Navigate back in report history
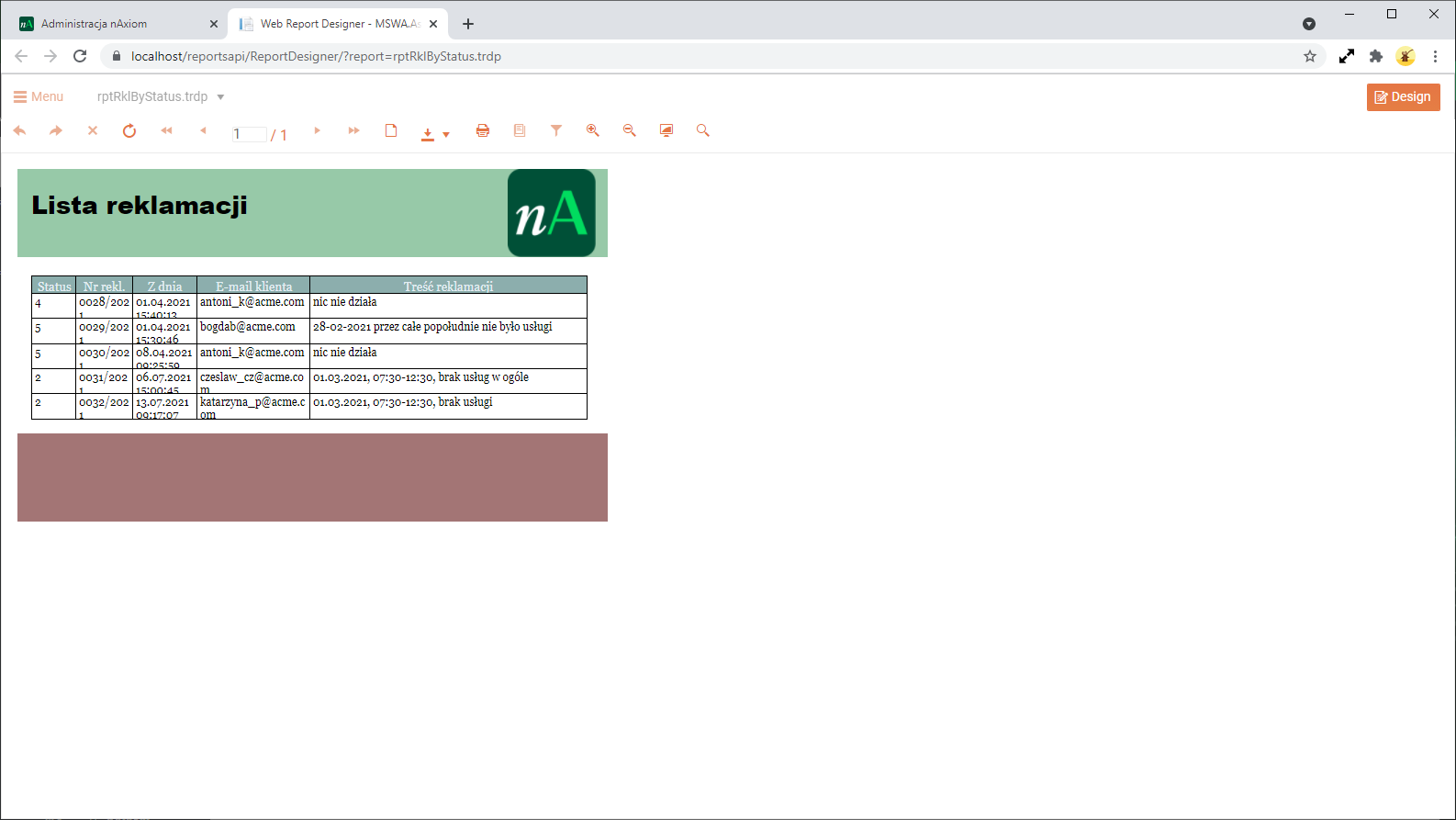 tap(19, 131)
